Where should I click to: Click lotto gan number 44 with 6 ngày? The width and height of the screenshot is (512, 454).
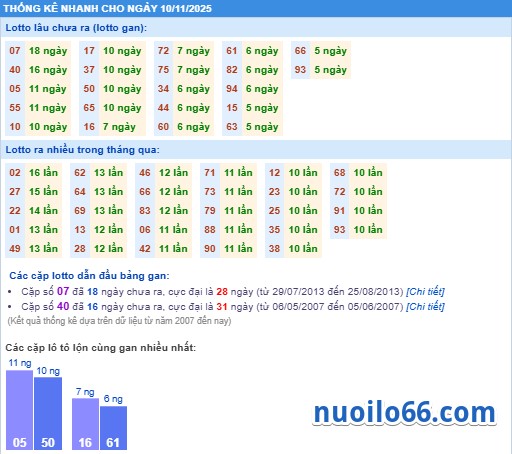click(x=163, y=108)
